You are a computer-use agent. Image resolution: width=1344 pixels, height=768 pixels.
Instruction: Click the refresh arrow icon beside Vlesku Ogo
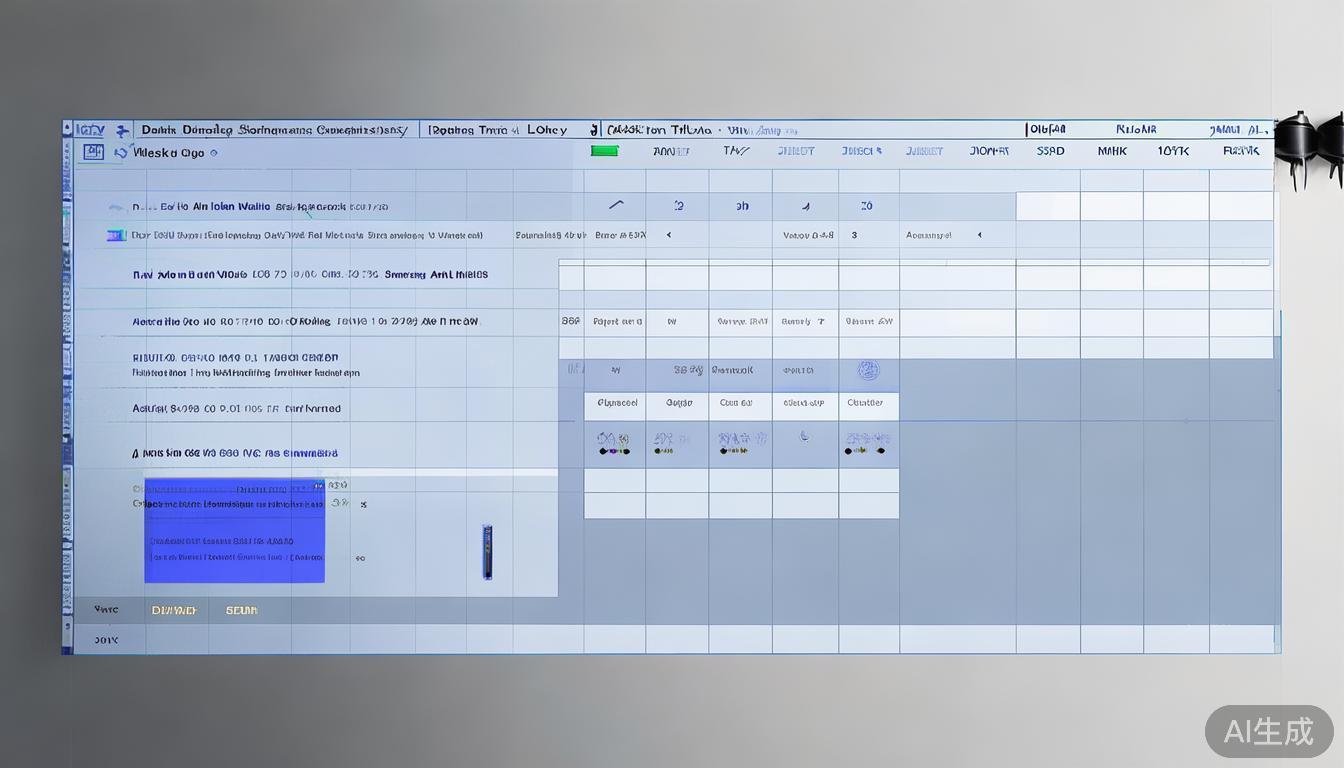121,153
